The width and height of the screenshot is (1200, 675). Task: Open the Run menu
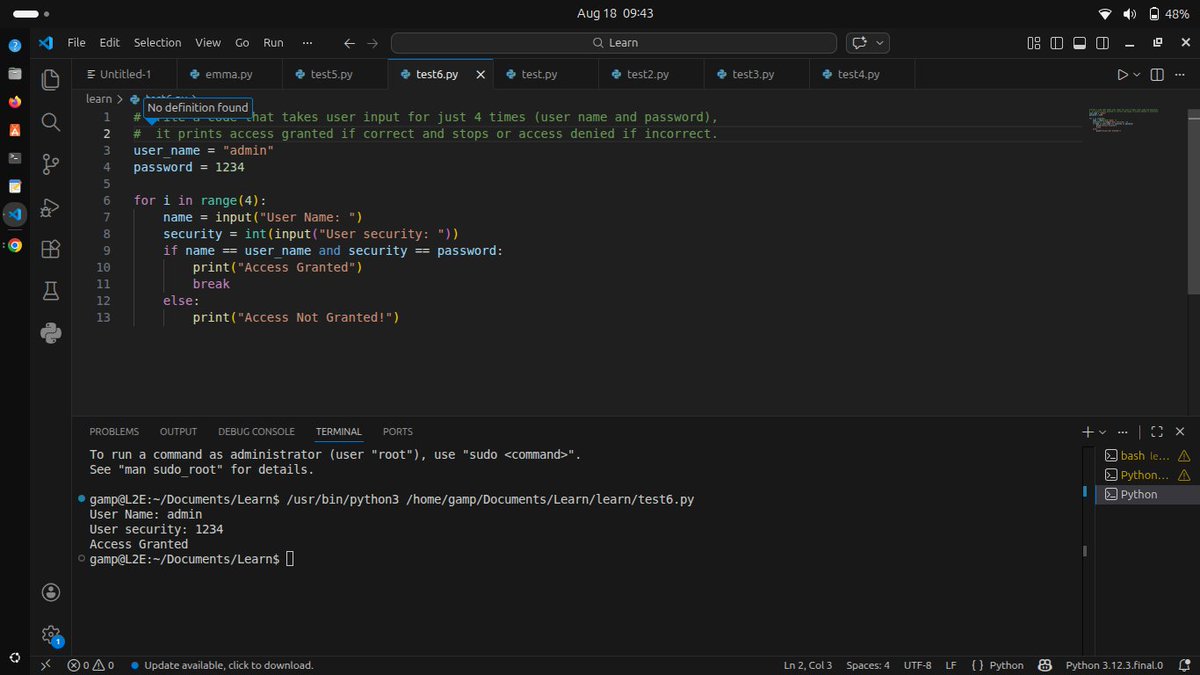click(x=273, y=43)
